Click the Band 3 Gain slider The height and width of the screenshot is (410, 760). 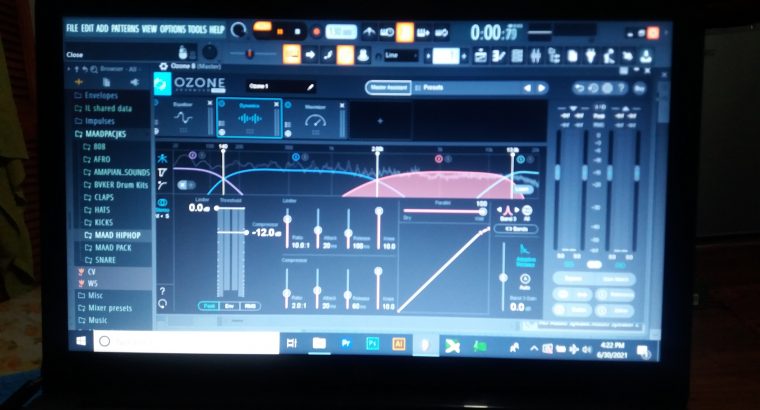click(504, 277)
